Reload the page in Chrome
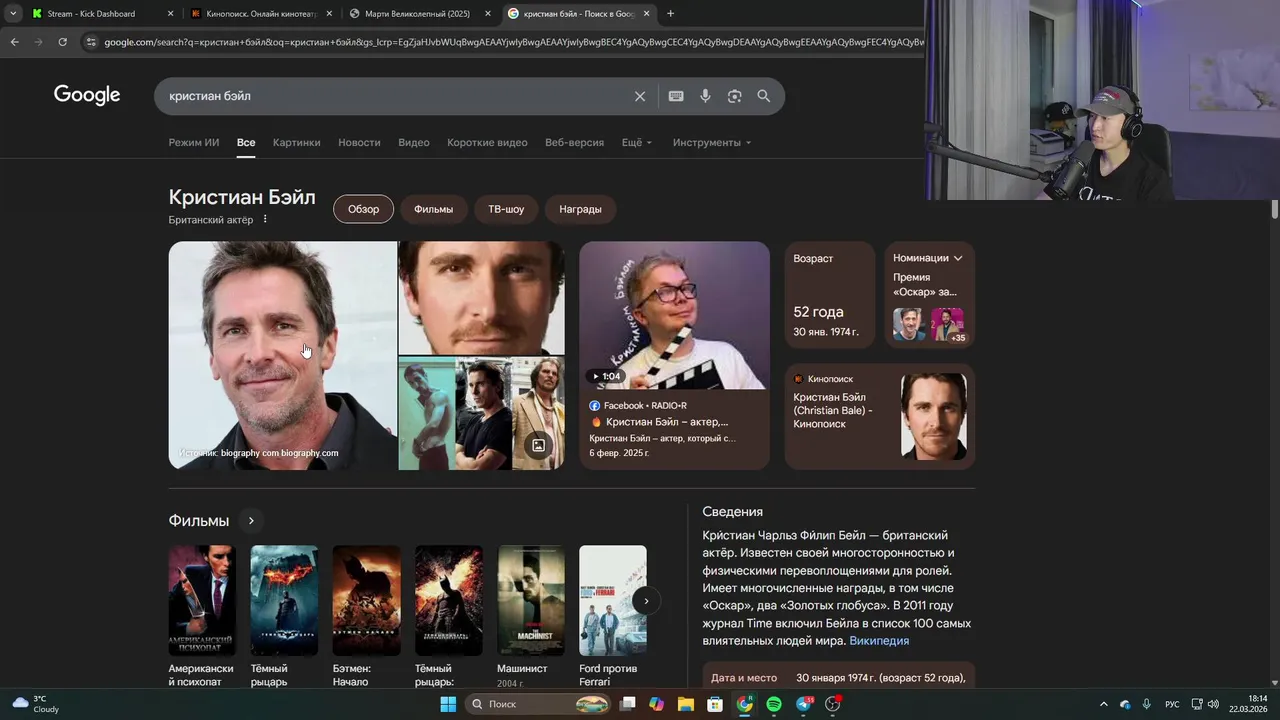 point(62,42)
